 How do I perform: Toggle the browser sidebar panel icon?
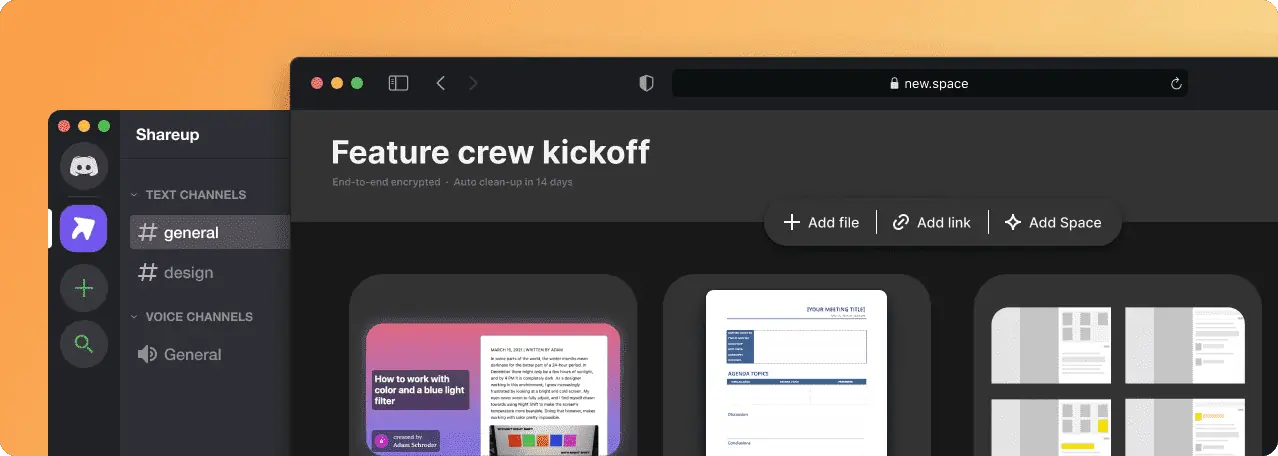(x=398, y=83)
